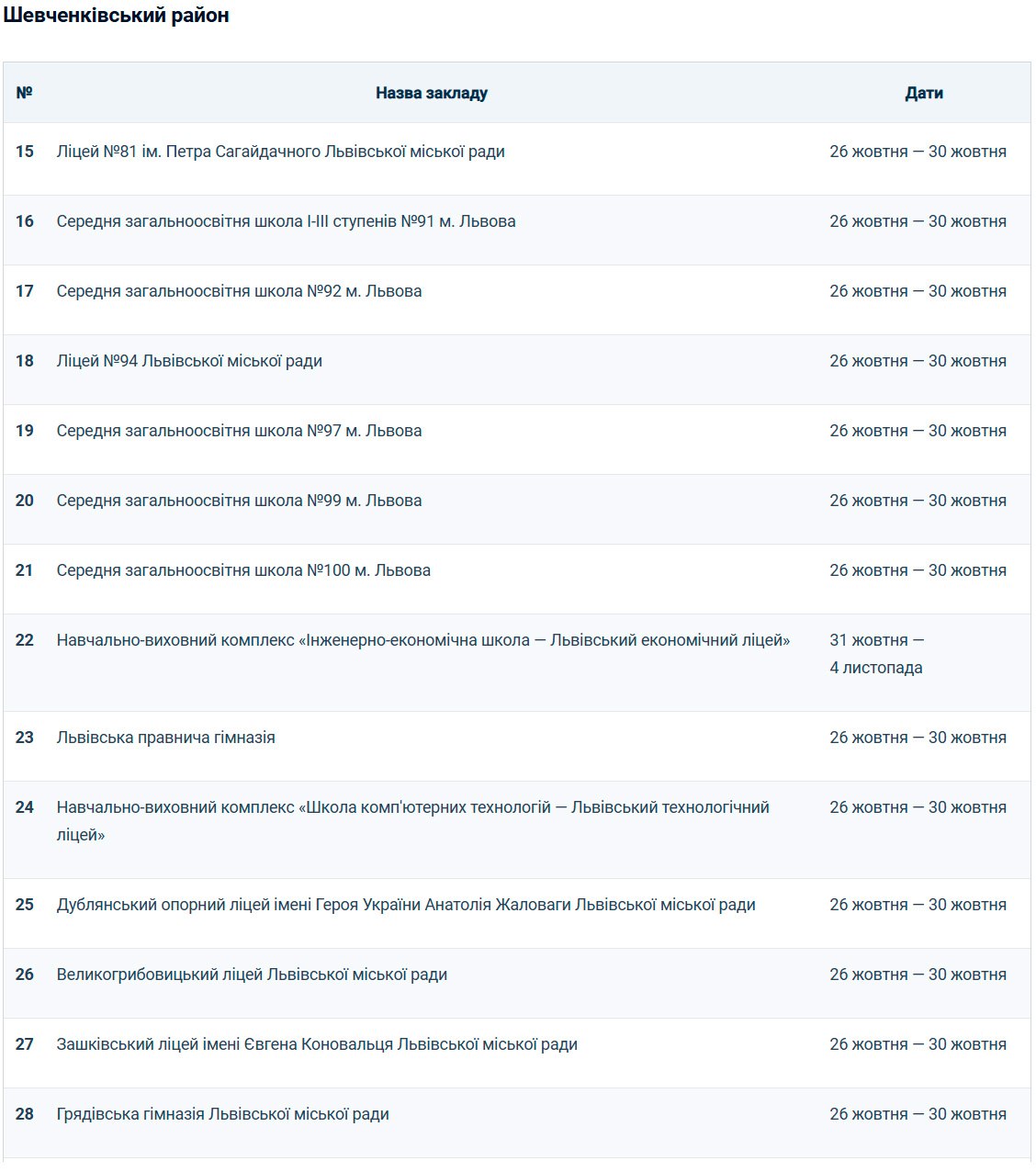
Task: Click row number 18
Action: pos(25,361)
